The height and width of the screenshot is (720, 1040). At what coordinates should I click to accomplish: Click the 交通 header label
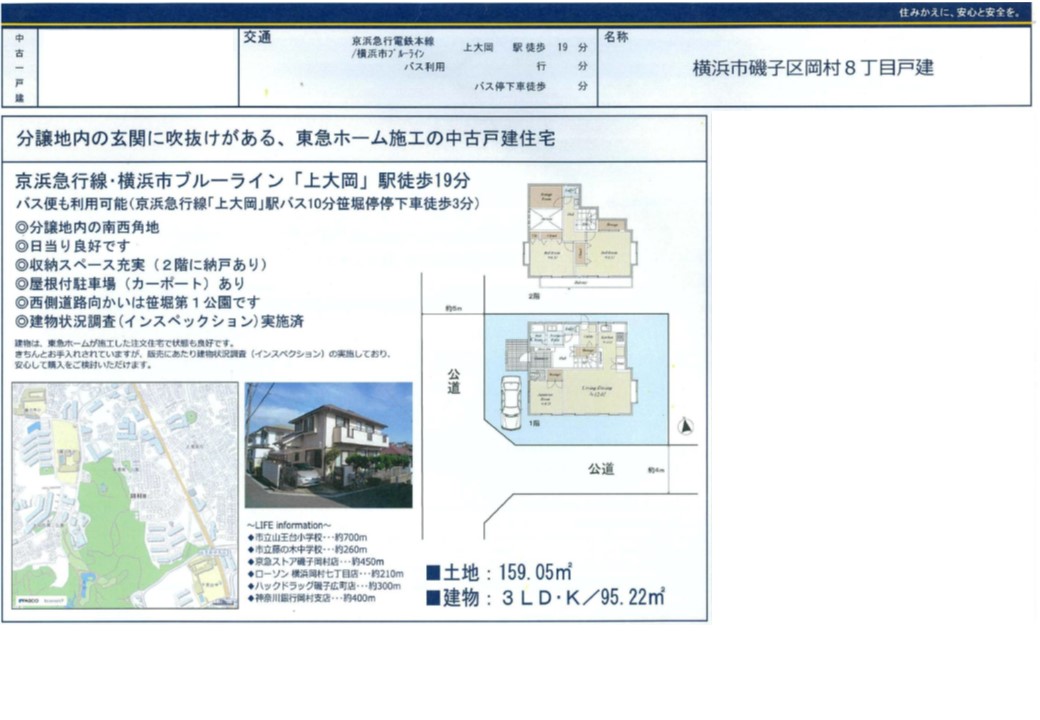[x=257, y=38]
